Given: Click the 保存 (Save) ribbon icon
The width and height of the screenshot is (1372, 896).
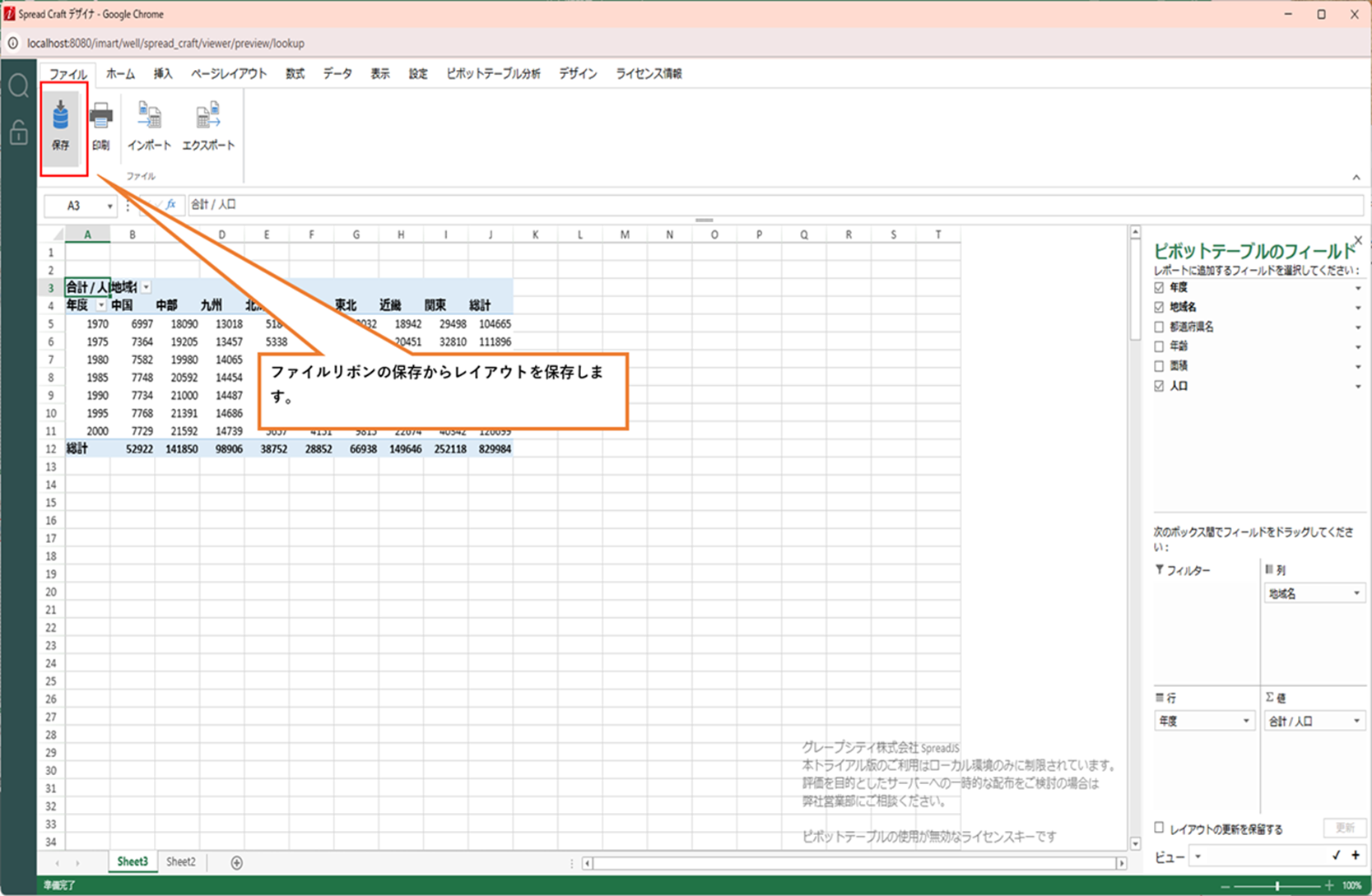Looking at the screenshot, I should 61,125.
